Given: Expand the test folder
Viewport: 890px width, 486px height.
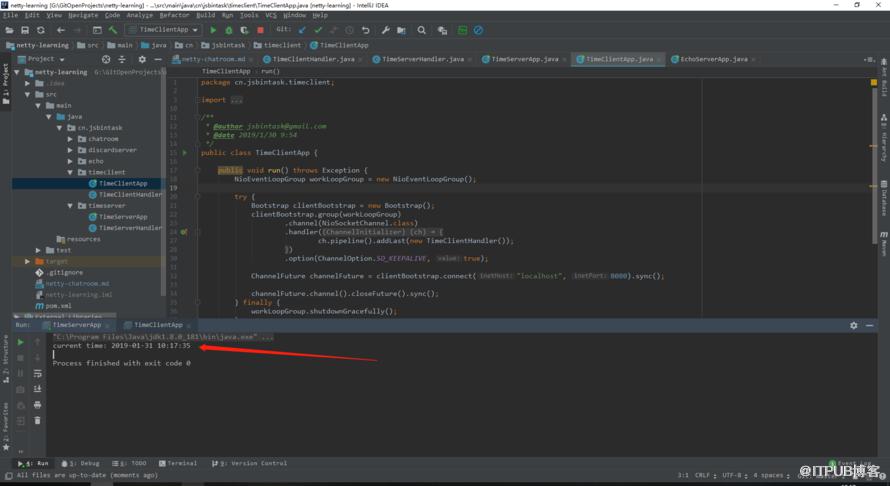Looking at the screenshot, I should (x=38, y=250).
